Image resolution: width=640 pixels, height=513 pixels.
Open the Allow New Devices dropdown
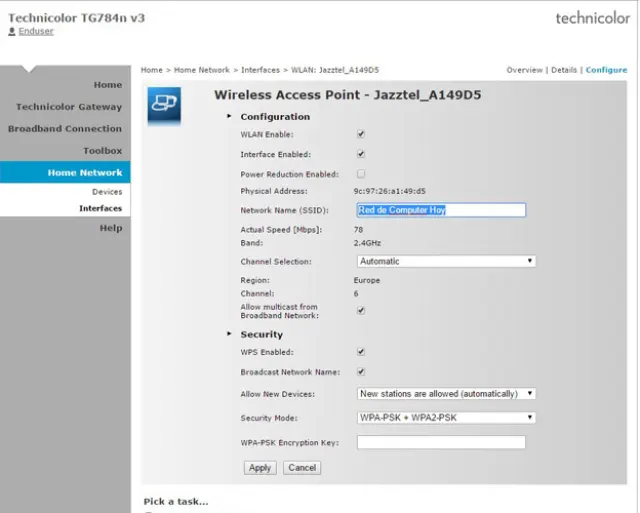click(446, 394)
